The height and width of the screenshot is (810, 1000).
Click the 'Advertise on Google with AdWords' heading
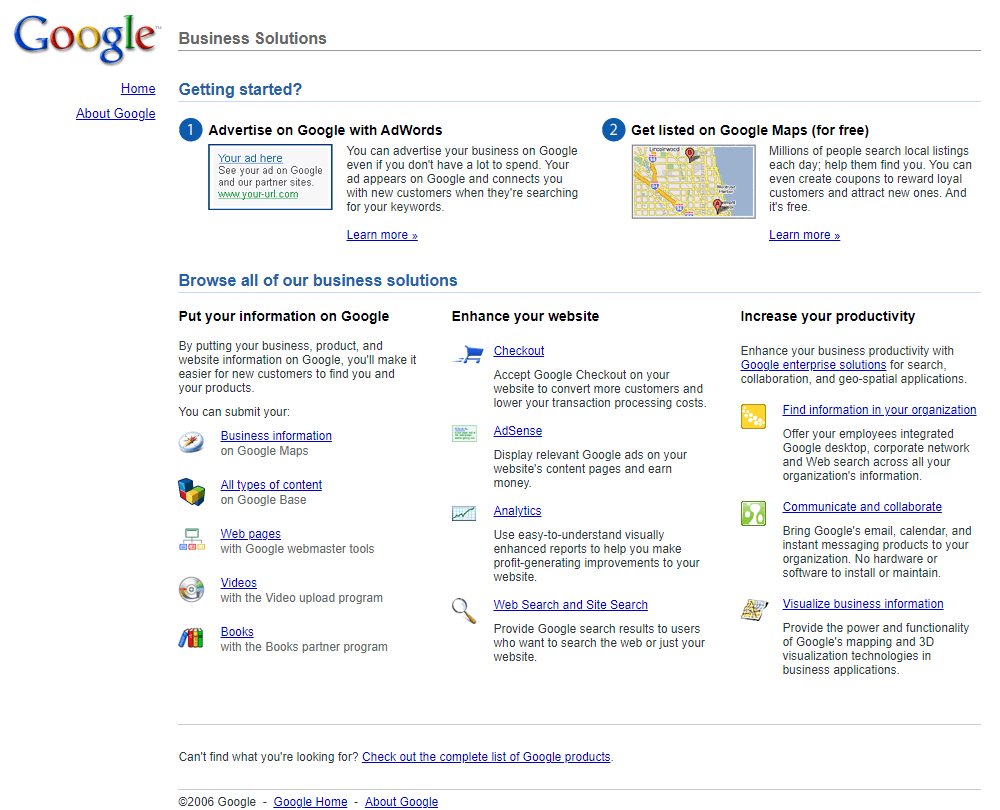tap(325, 130)
